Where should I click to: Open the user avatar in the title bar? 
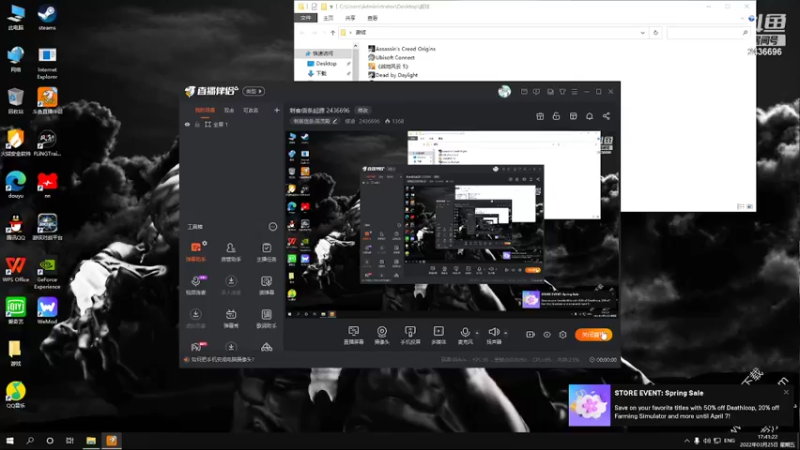tap(504, 91)
